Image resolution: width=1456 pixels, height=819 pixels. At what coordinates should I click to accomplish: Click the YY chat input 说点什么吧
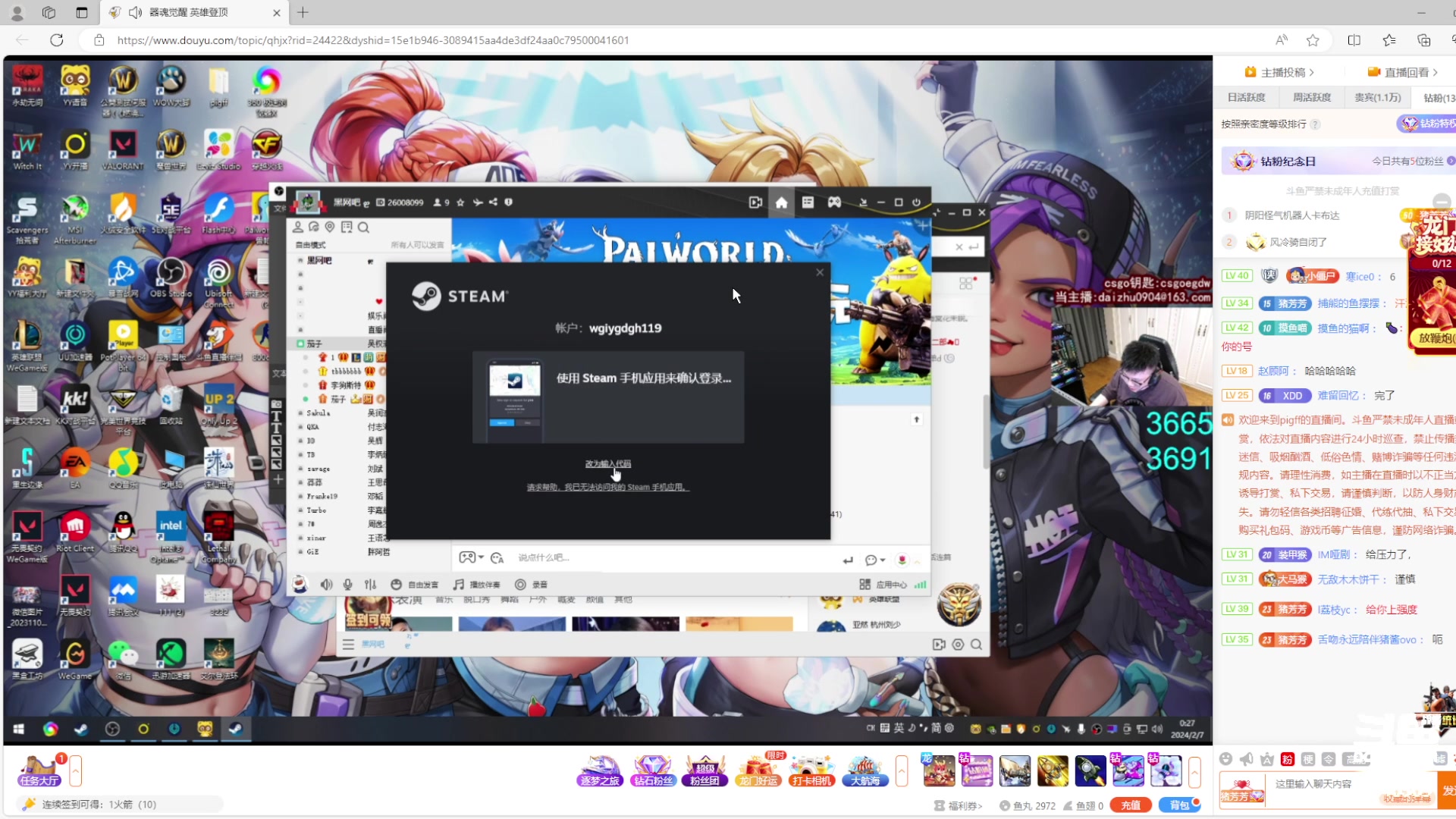click(x=675, y=557)
